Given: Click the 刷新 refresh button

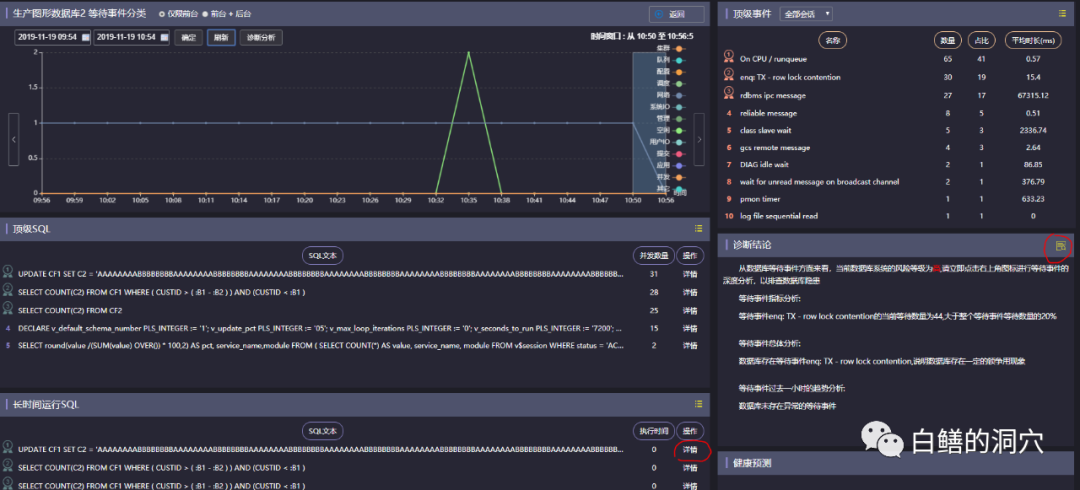Looking at the screenshot, I should 221,37.
